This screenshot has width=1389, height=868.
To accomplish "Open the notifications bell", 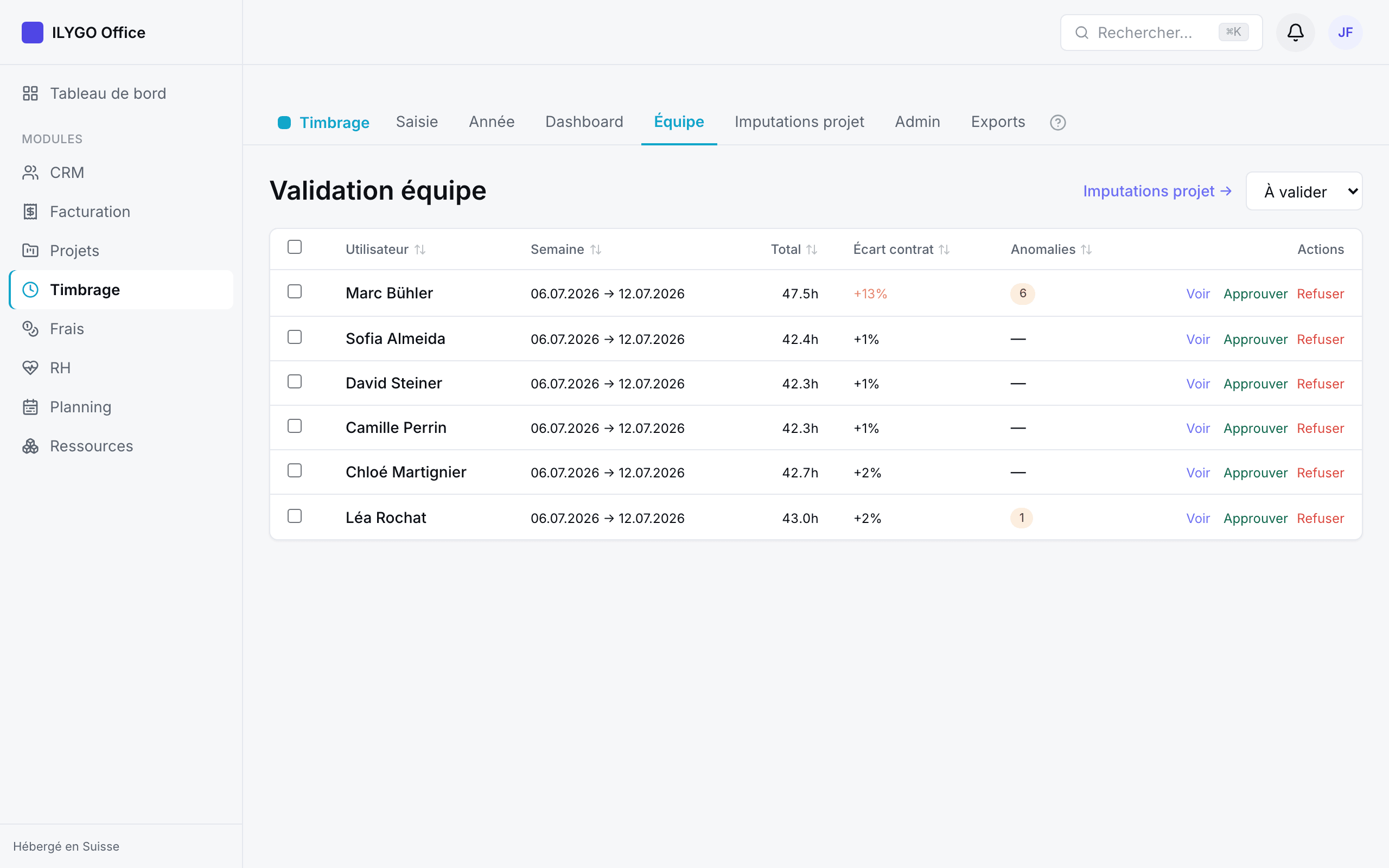I will point(1295,32).
